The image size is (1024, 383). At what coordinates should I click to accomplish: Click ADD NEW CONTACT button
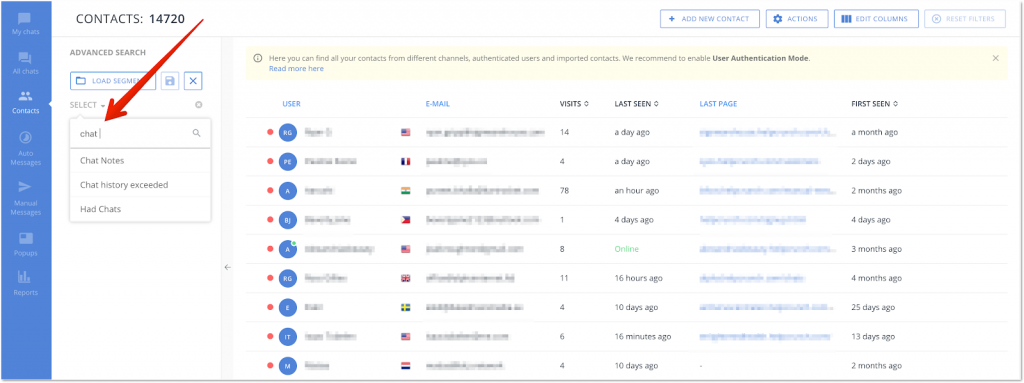709,19
